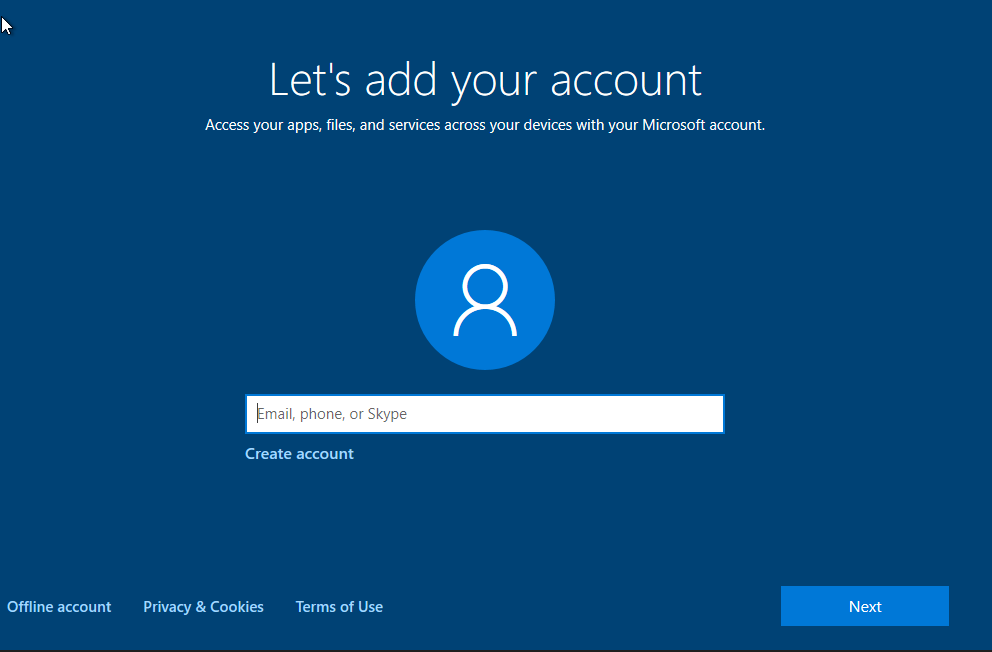Click the Microsoft account description text
The height and width of the screenshot is (652, 992).
click(x=485, y=125)
